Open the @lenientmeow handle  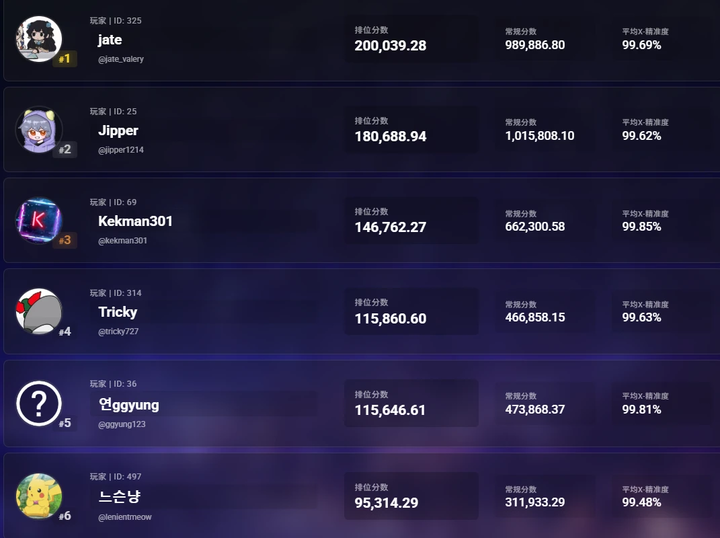click(x=125, y=517)
